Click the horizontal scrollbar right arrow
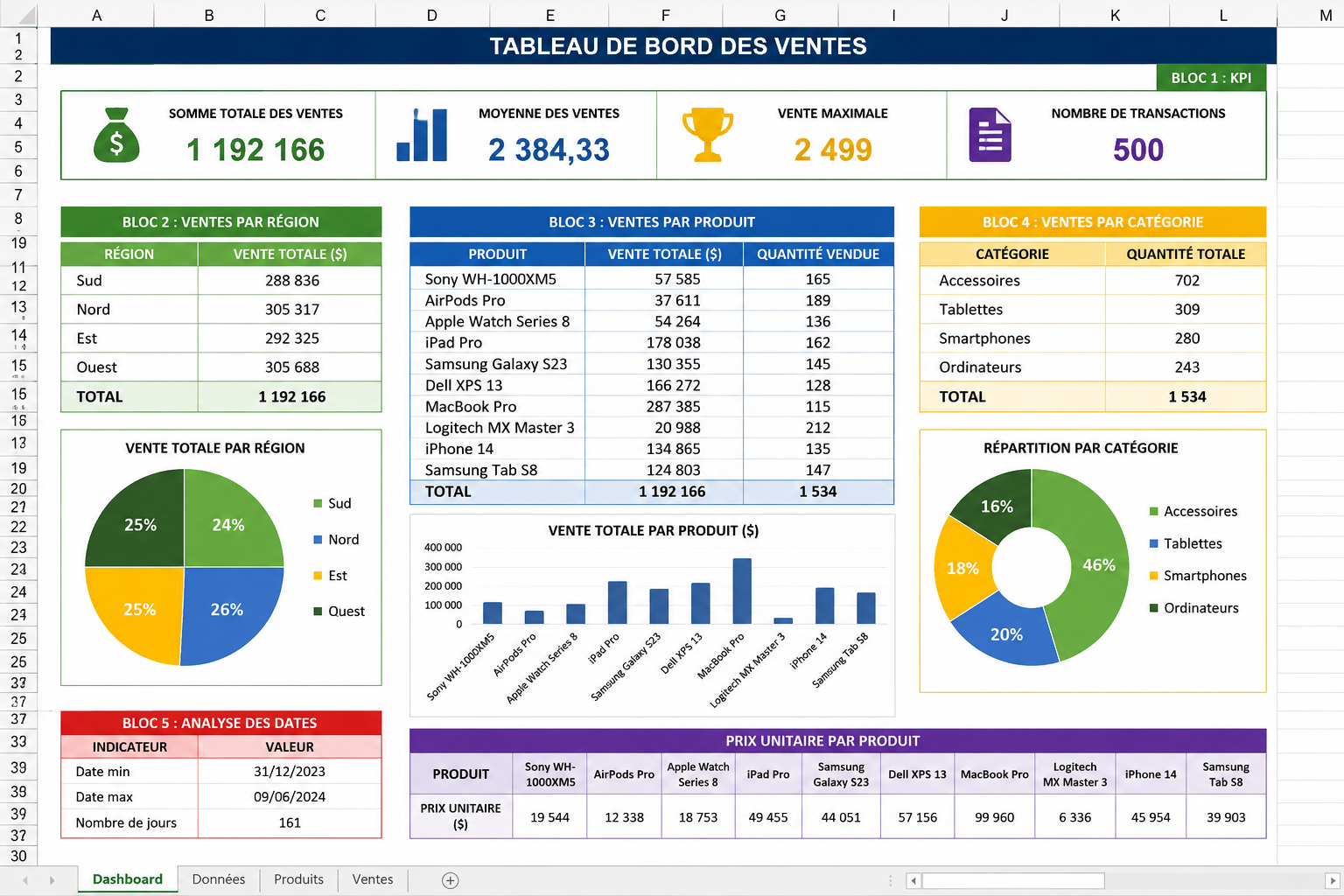This screenshot has height=896, width=1344. 1333,880
